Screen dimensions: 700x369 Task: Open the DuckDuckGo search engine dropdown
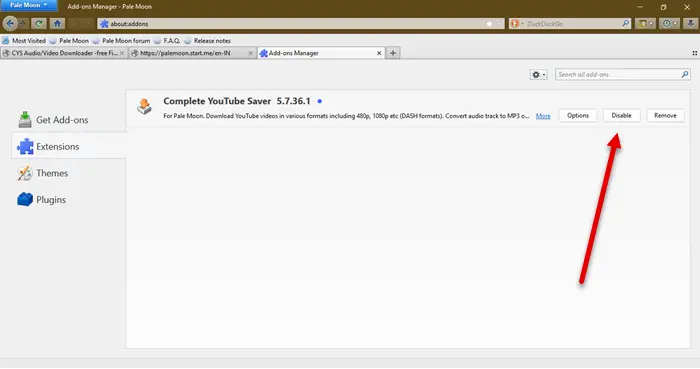coord(517,24)
